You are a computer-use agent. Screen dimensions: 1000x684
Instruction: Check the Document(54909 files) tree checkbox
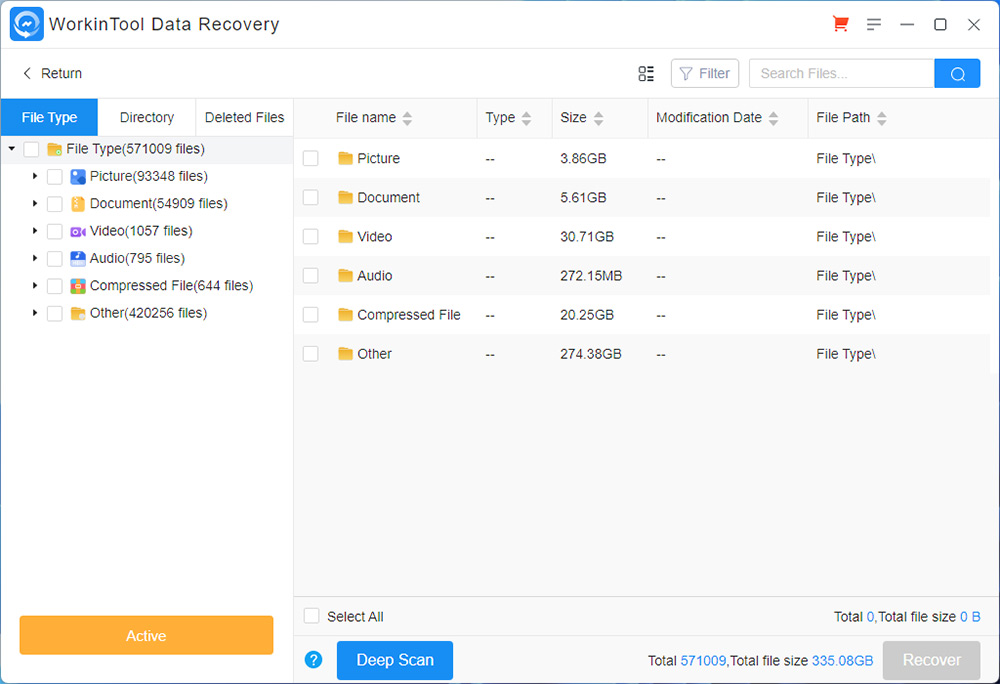tap(55, 204)
